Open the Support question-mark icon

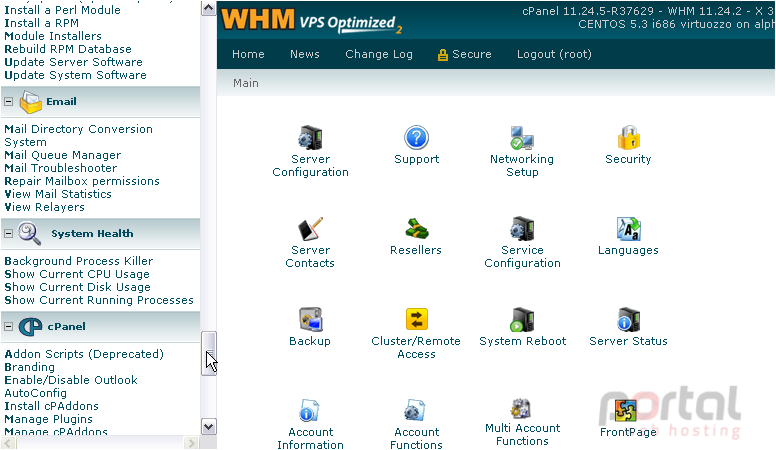[x=416, y=138]
